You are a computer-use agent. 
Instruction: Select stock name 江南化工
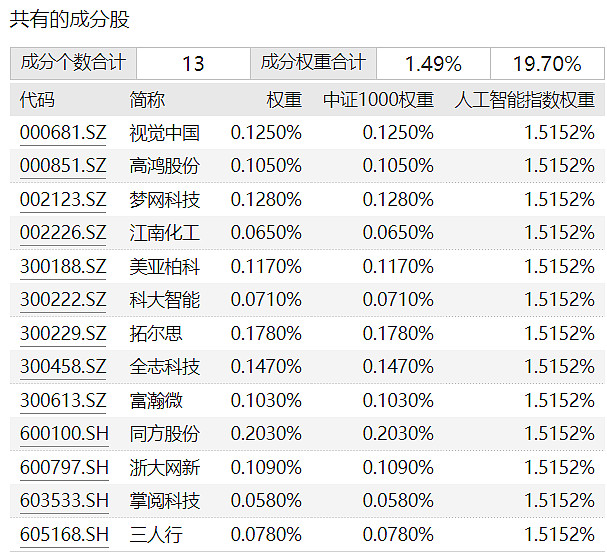click(165, 233)
